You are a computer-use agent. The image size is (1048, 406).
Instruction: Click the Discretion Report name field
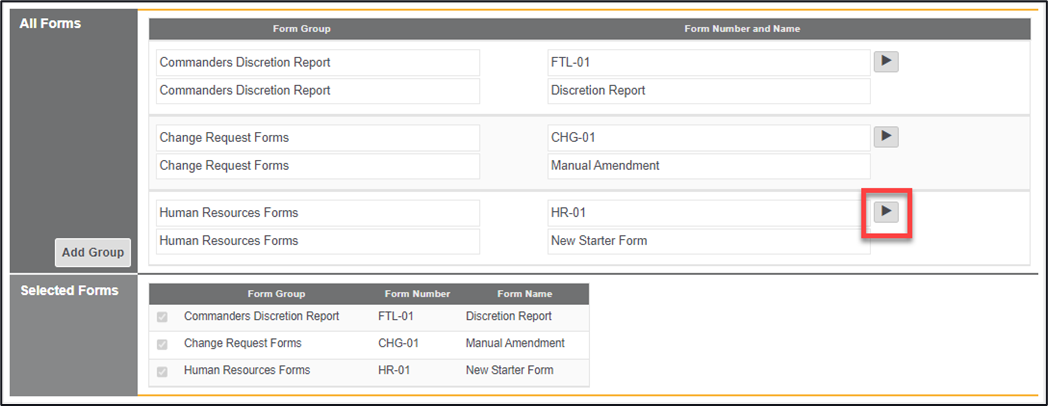click(708, 91)
